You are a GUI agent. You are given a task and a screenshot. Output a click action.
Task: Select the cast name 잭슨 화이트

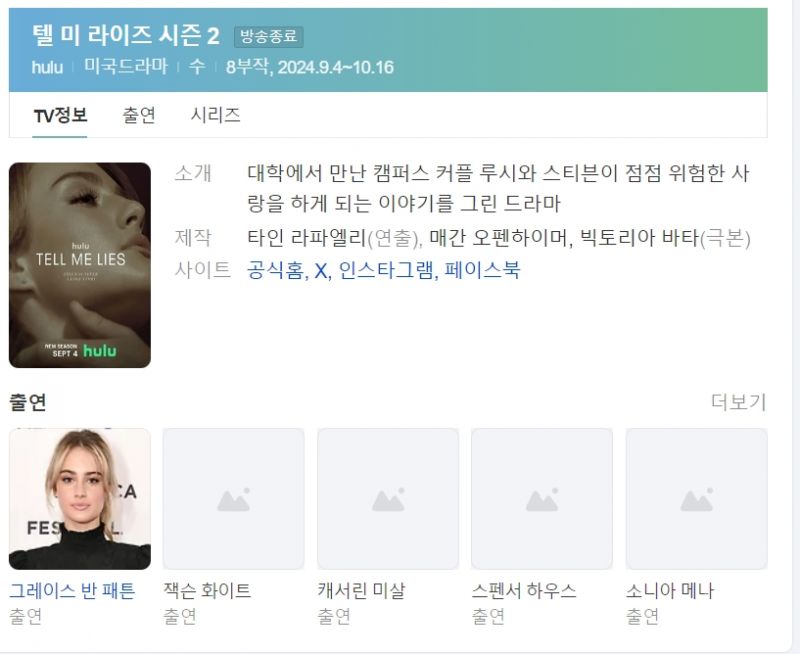pyautogui.click(x=207, y=591)
